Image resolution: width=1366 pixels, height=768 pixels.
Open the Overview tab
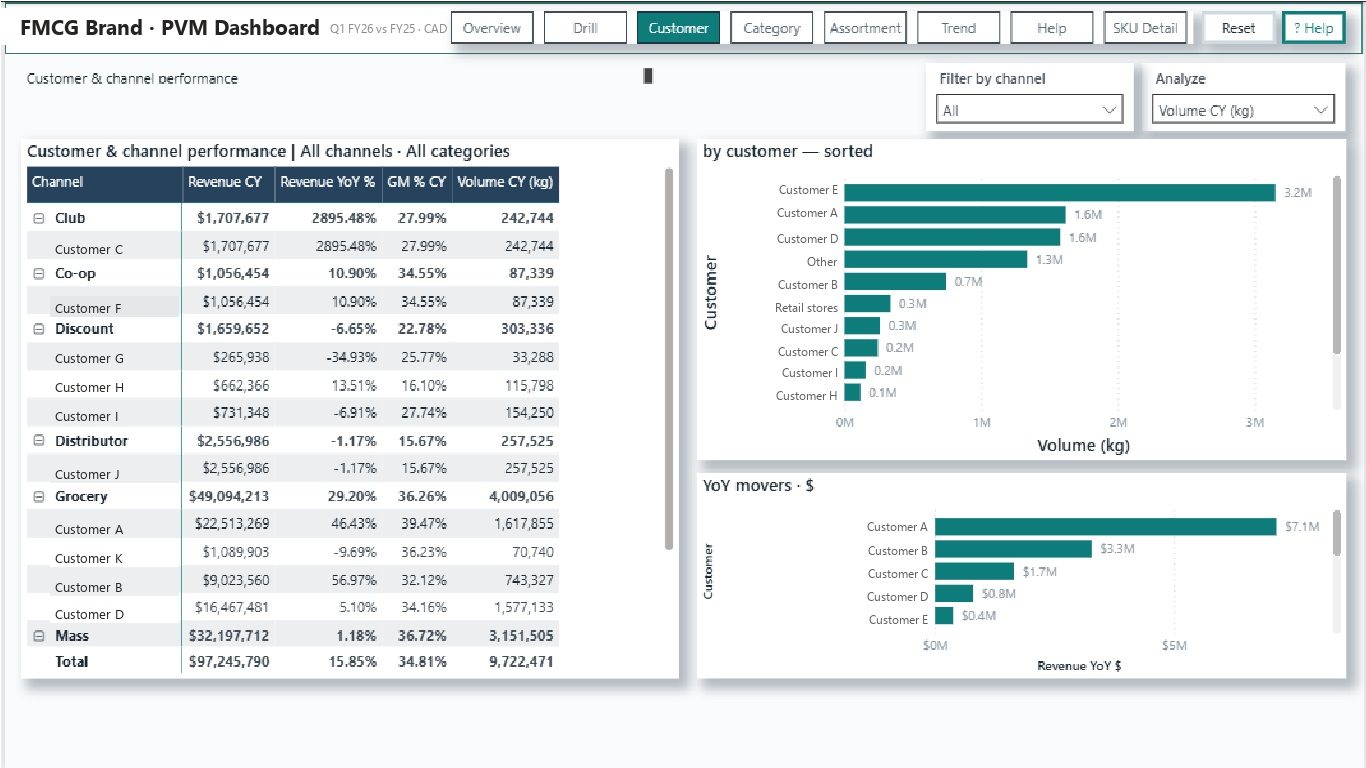492,28
